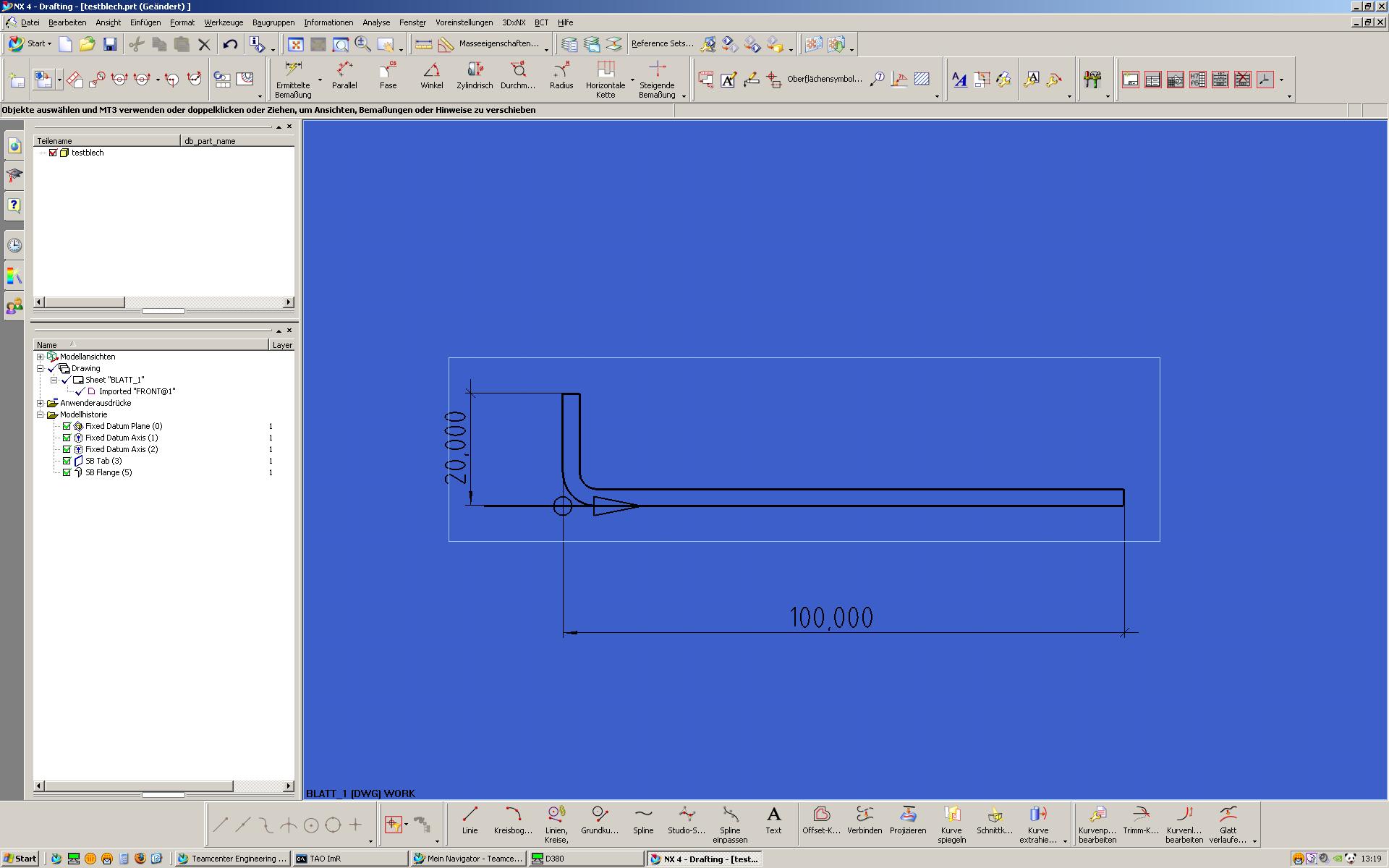Choose the Spline tool
This screenshot has width=1389, height=868.
pos(643,820)
